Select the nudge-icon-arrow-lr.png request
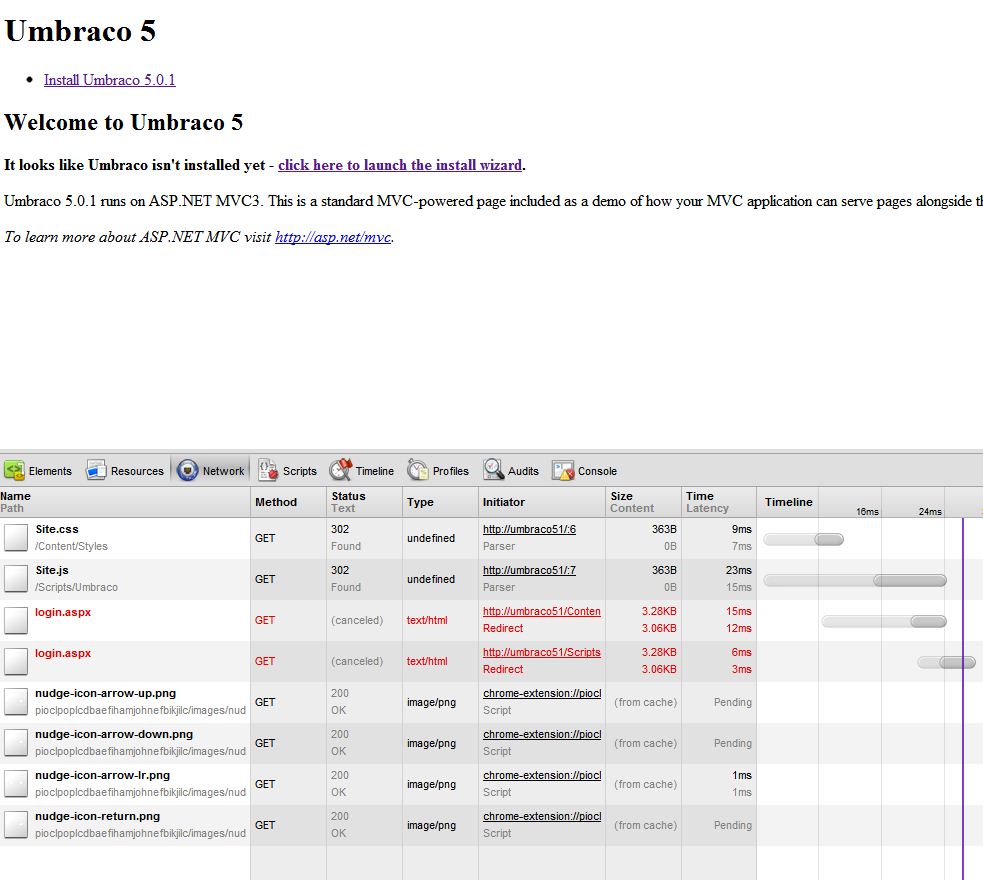This screenshot has height=880, width=983. point(102,775)
